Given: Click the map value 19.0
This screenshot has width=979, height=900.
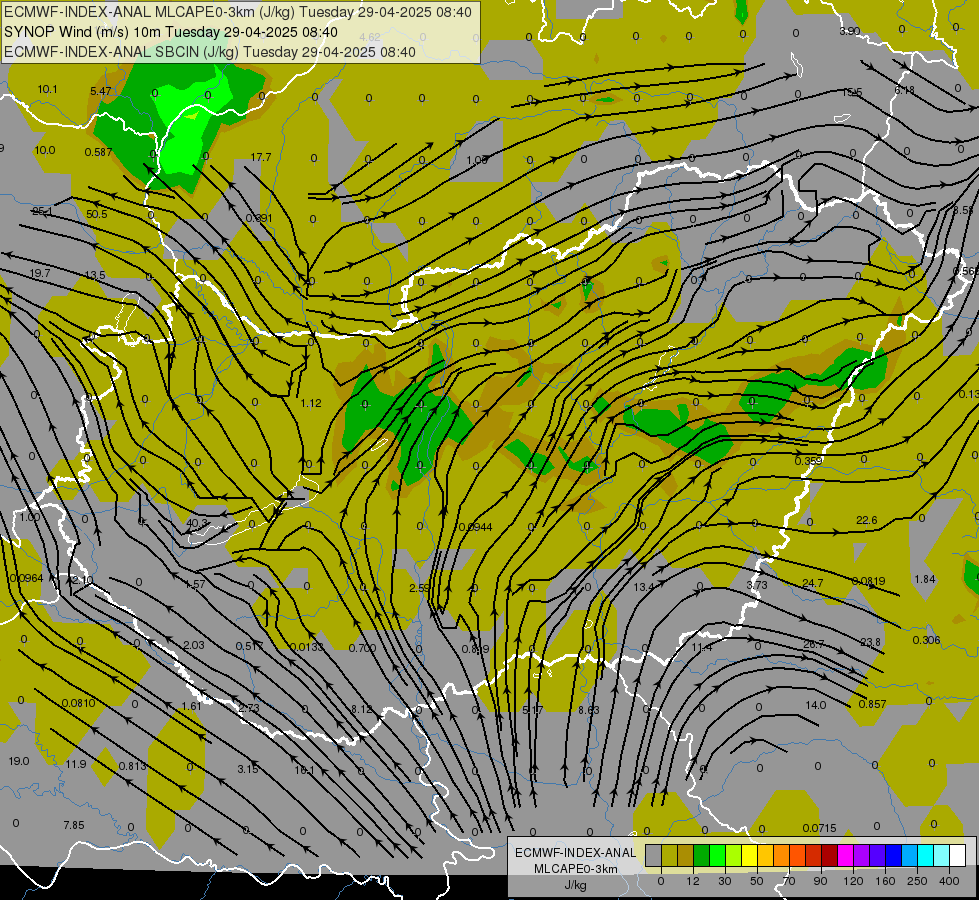Looking at the screenshot, I should tap(19, 761).
